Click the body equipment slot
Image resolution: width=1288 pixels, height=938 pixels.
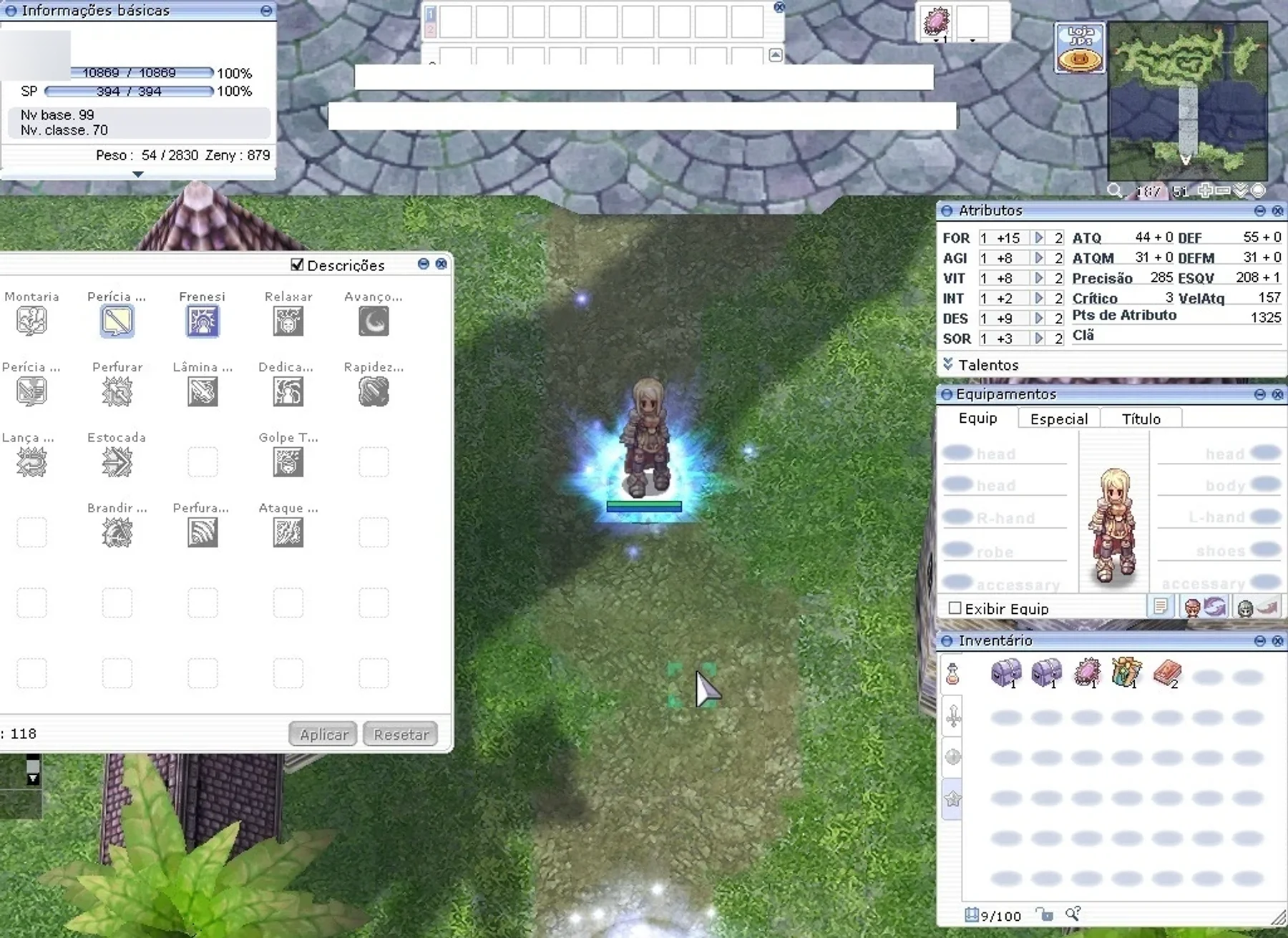[x=1219, y=485]
